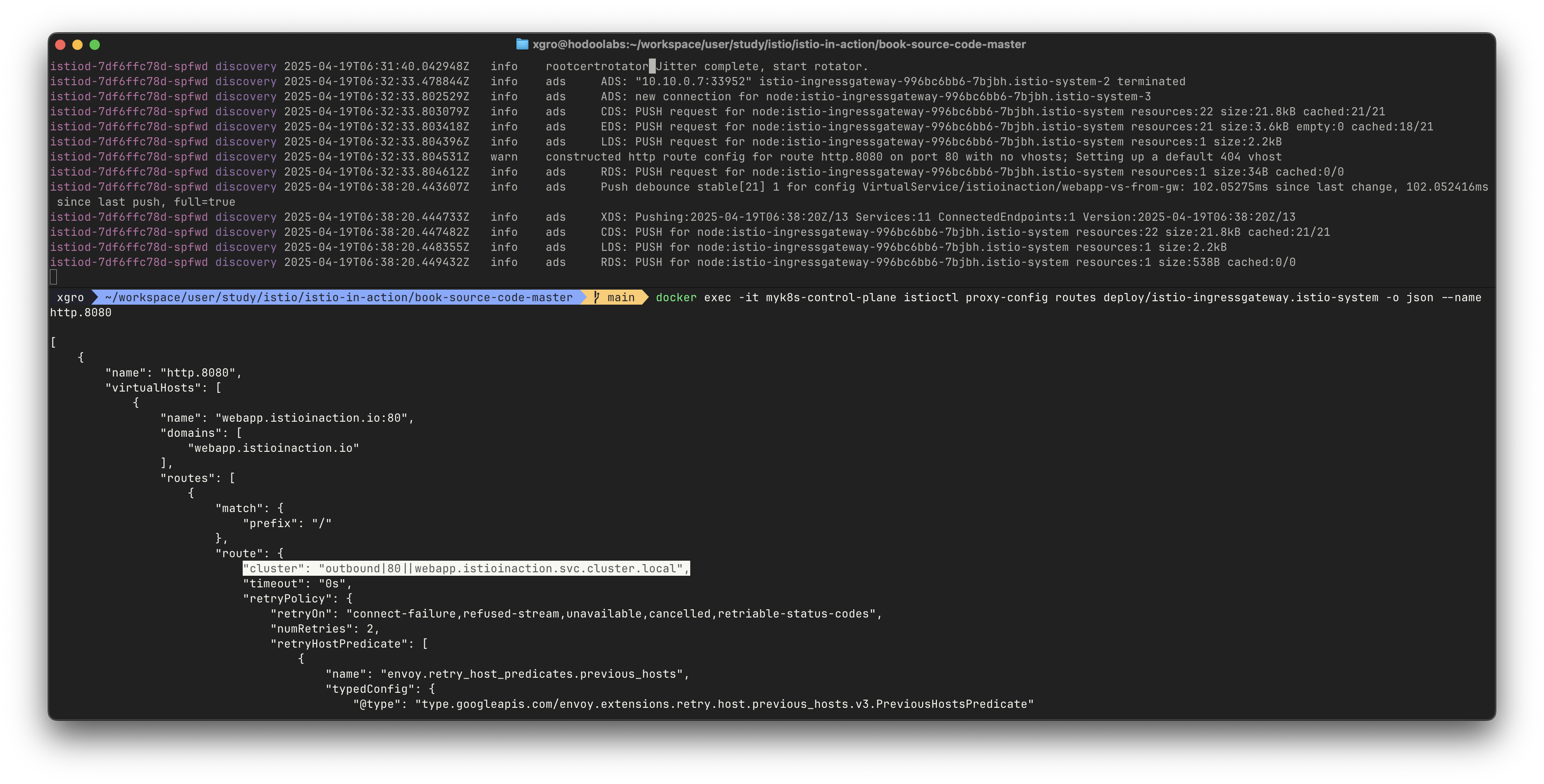Click the "prefix": "/" JSON line
Screen dimensions: 1544x784
(288, 523)
